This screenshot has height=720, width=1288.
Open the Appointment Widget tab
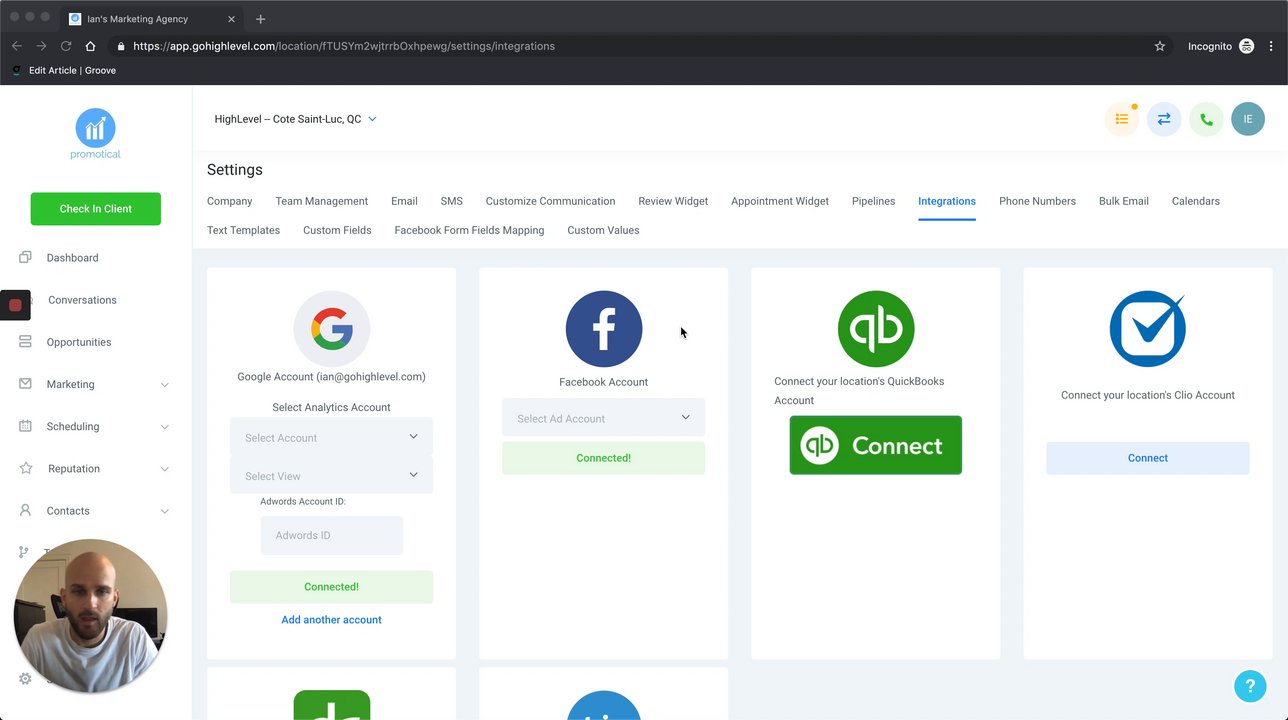pos(779,201)
